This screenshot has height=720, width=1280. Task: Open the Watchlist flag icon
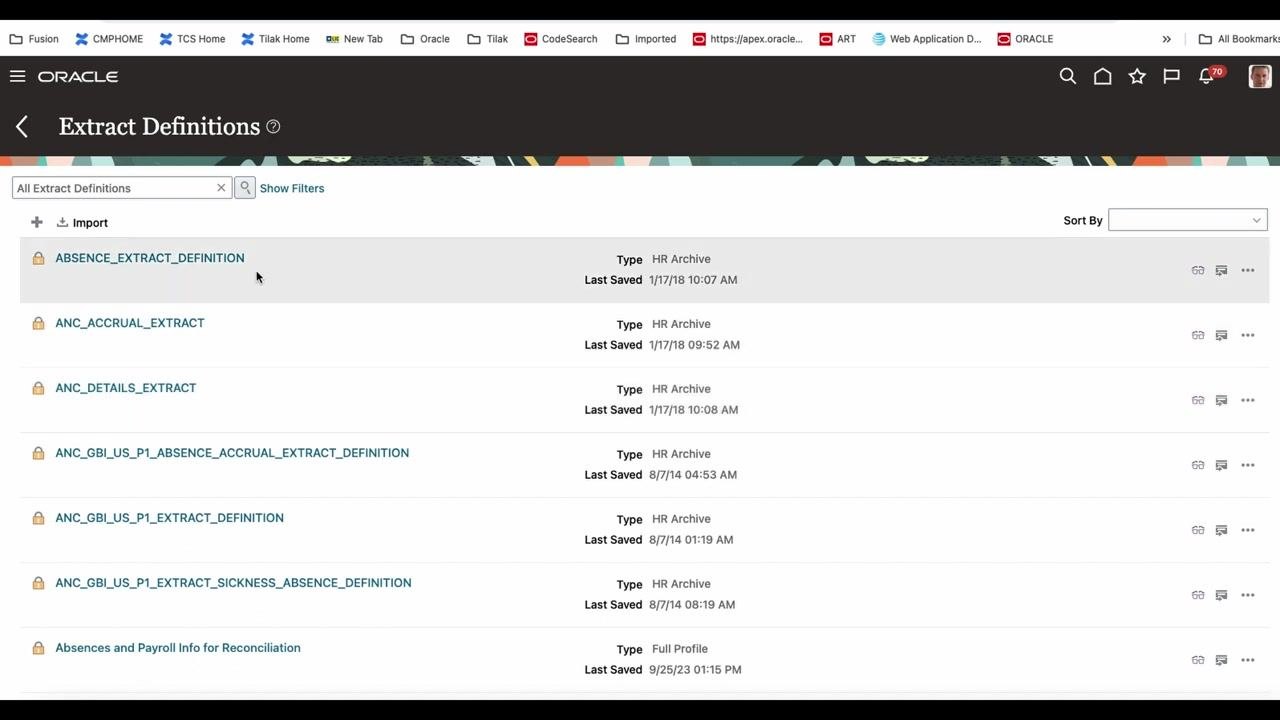[1171, 76]
